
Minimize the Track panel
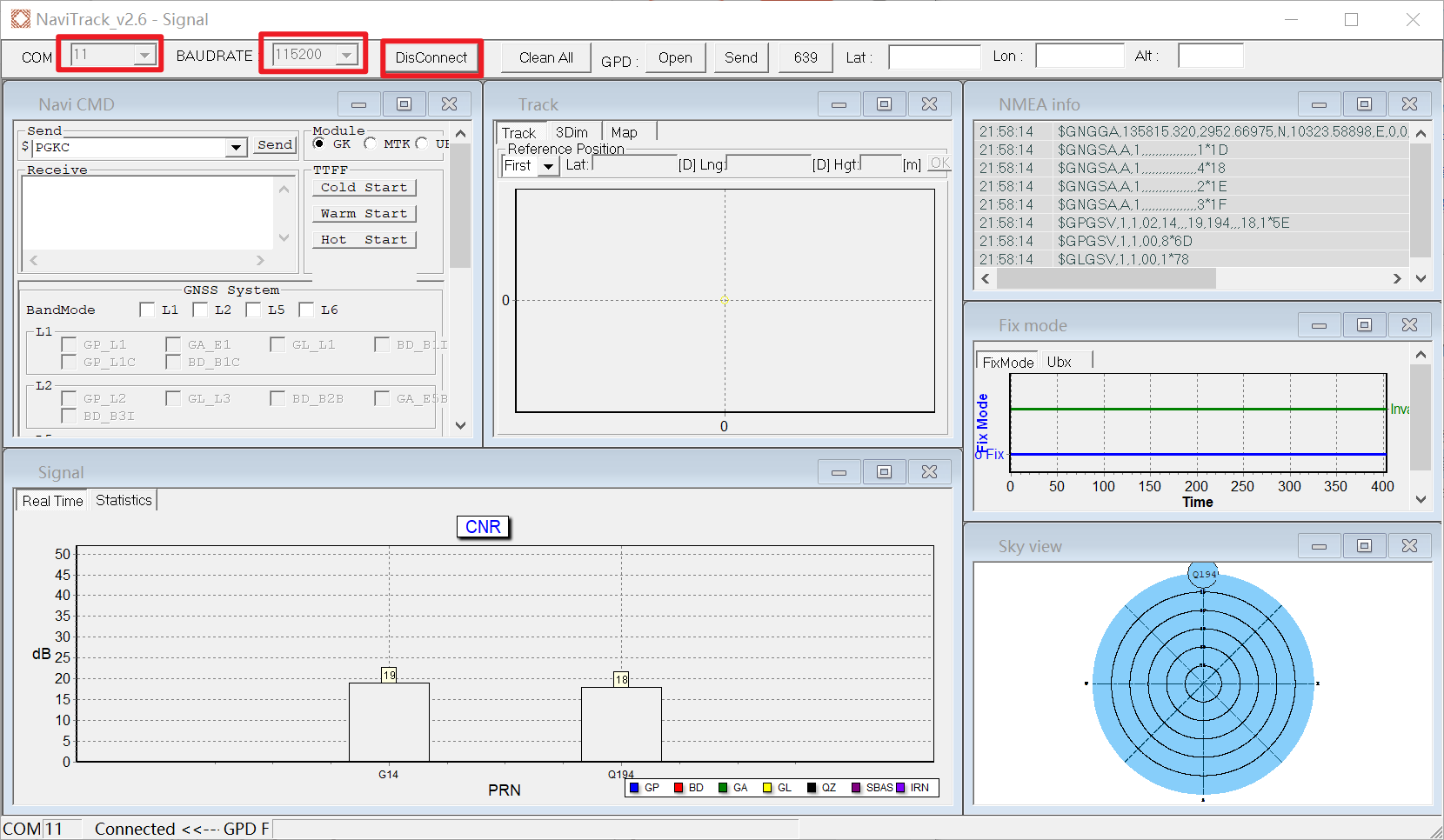pos(839,104)
